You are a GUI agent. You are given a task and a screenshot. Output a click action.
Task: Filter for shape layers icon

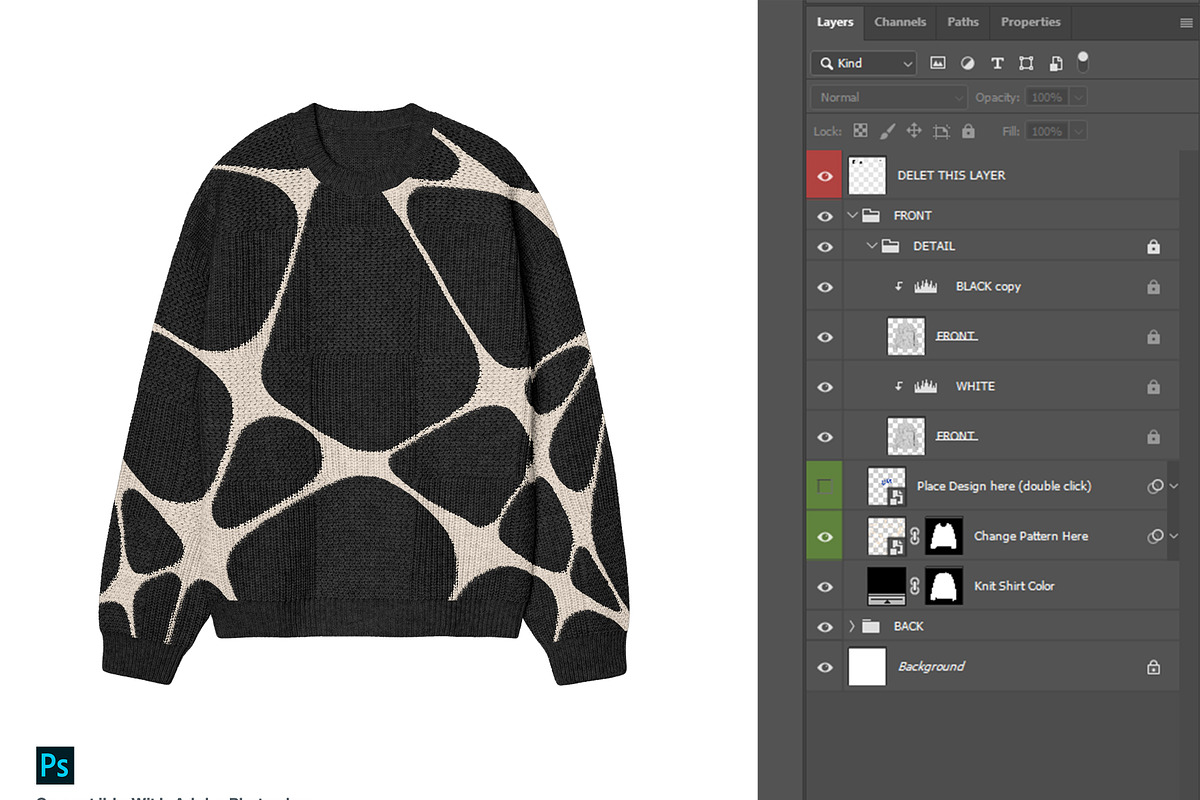1026,63
